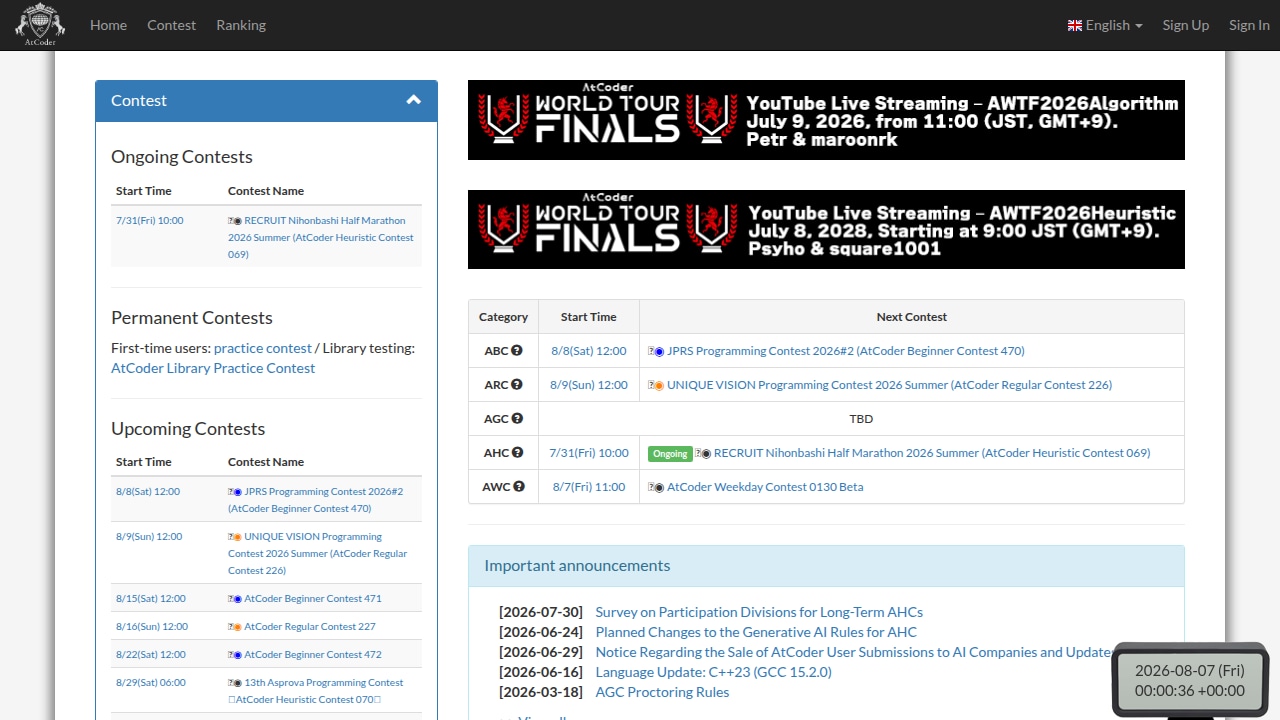The width and height of the screenshot is (1280, 720).
Task: Open the AWTF2026Heuristic live streaming banner
Action: 826,229
